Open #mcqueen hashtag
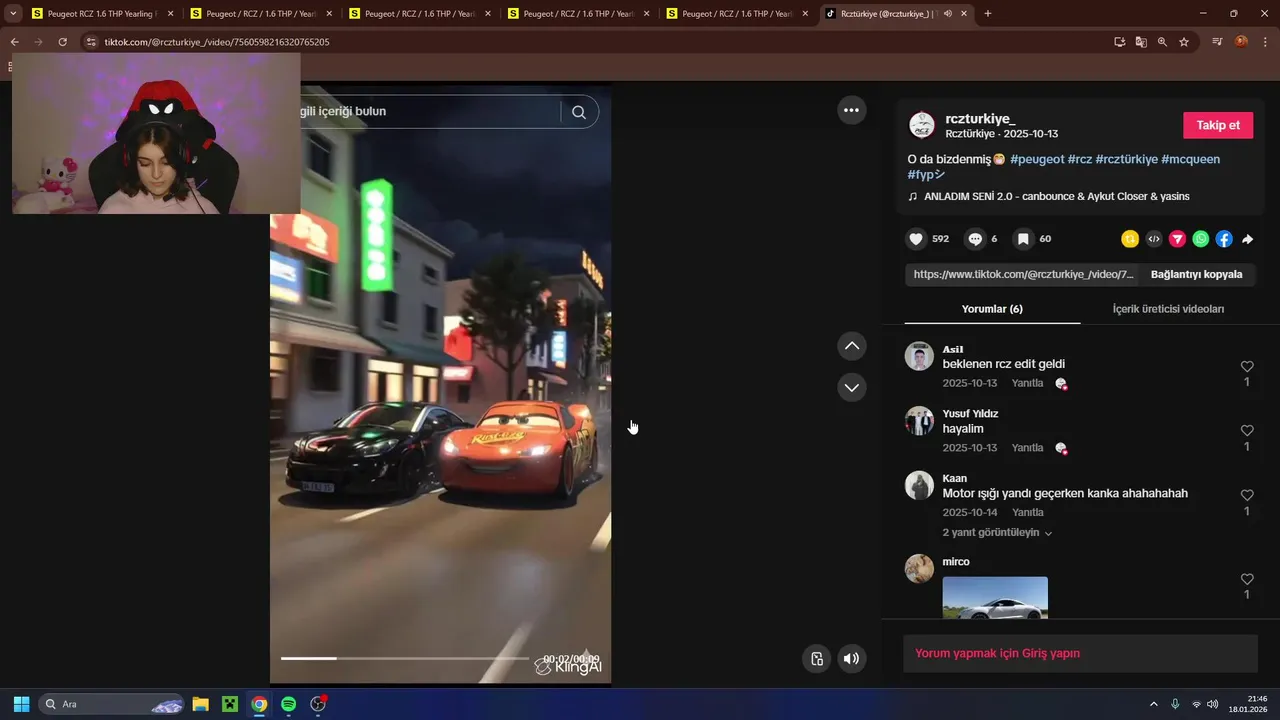The height and width of the screenshot is (720, 1280). coord(1190,159)
